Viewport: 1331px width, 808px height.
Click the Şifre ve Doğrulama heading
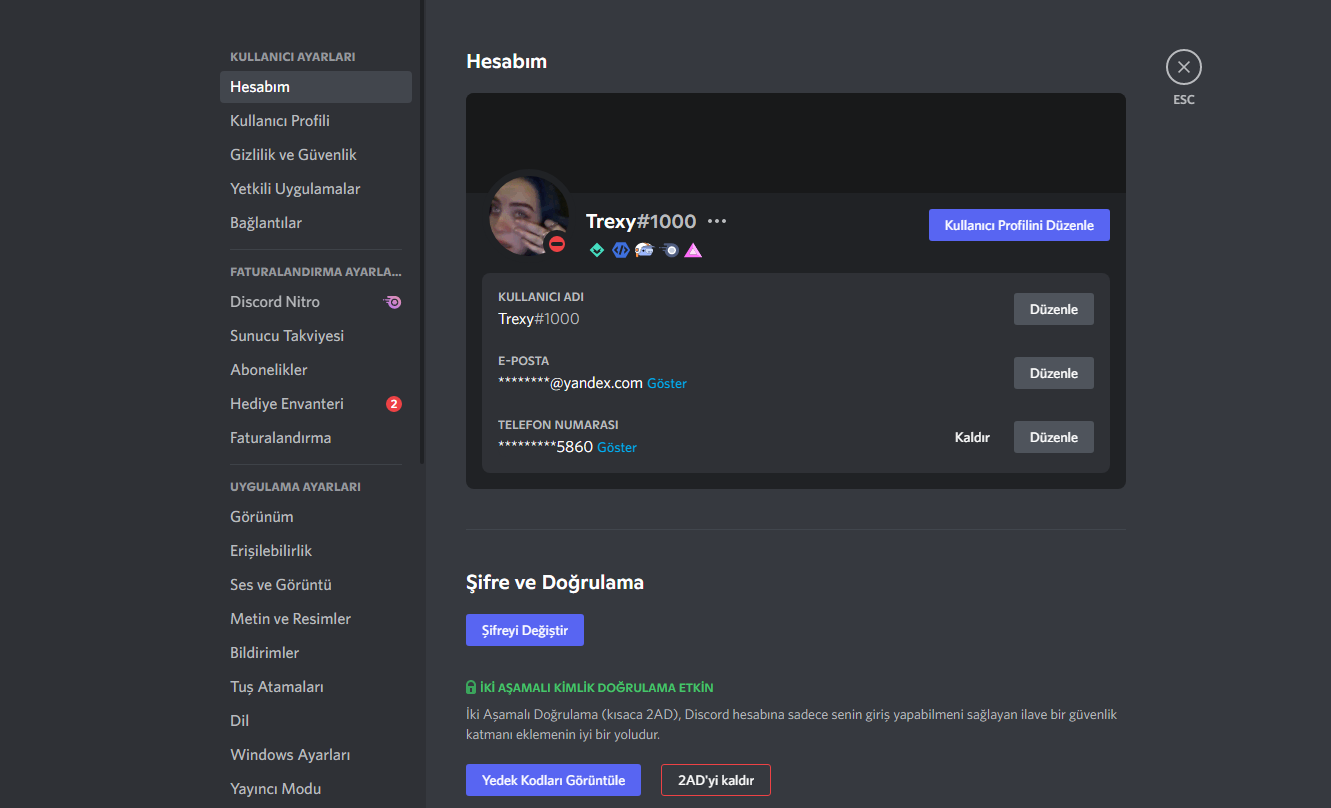pos(555,582)
